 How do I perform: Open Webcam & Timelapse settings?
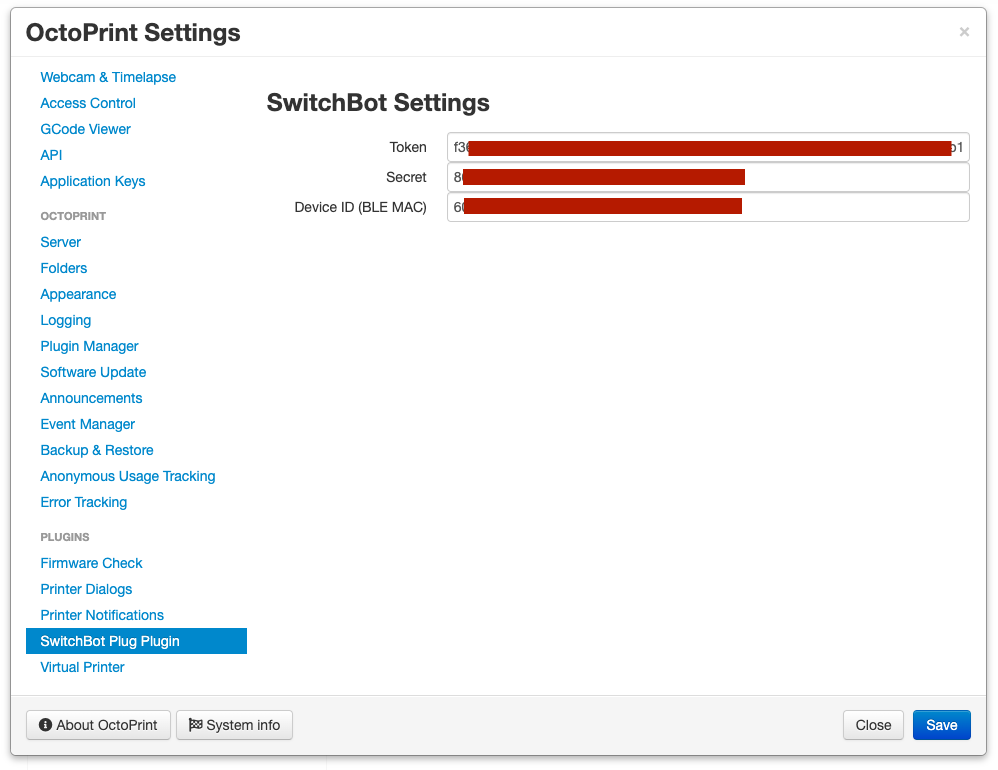coord(108,77)
